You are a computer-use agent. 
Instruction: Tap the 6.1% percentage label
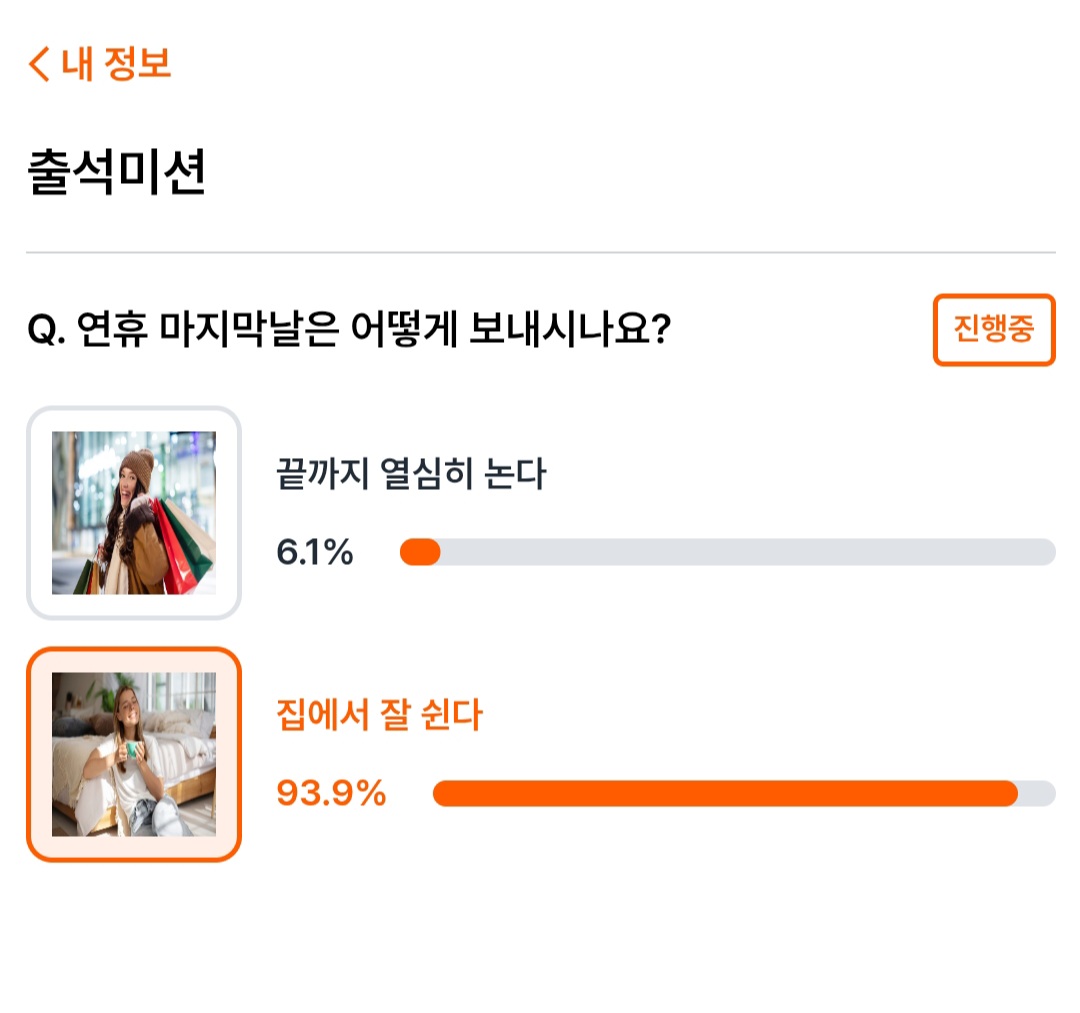pos(315,552)
